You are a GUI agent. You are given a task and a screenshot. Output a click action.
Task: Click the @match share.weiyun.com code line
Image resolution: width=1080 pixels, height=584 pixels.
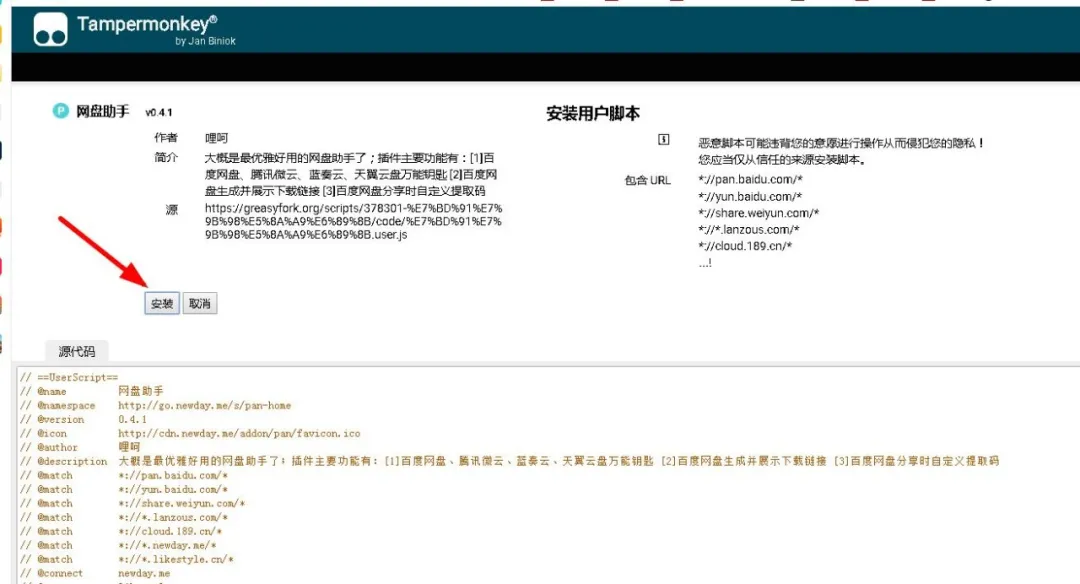pyautogui.click(x=132, y=503)
